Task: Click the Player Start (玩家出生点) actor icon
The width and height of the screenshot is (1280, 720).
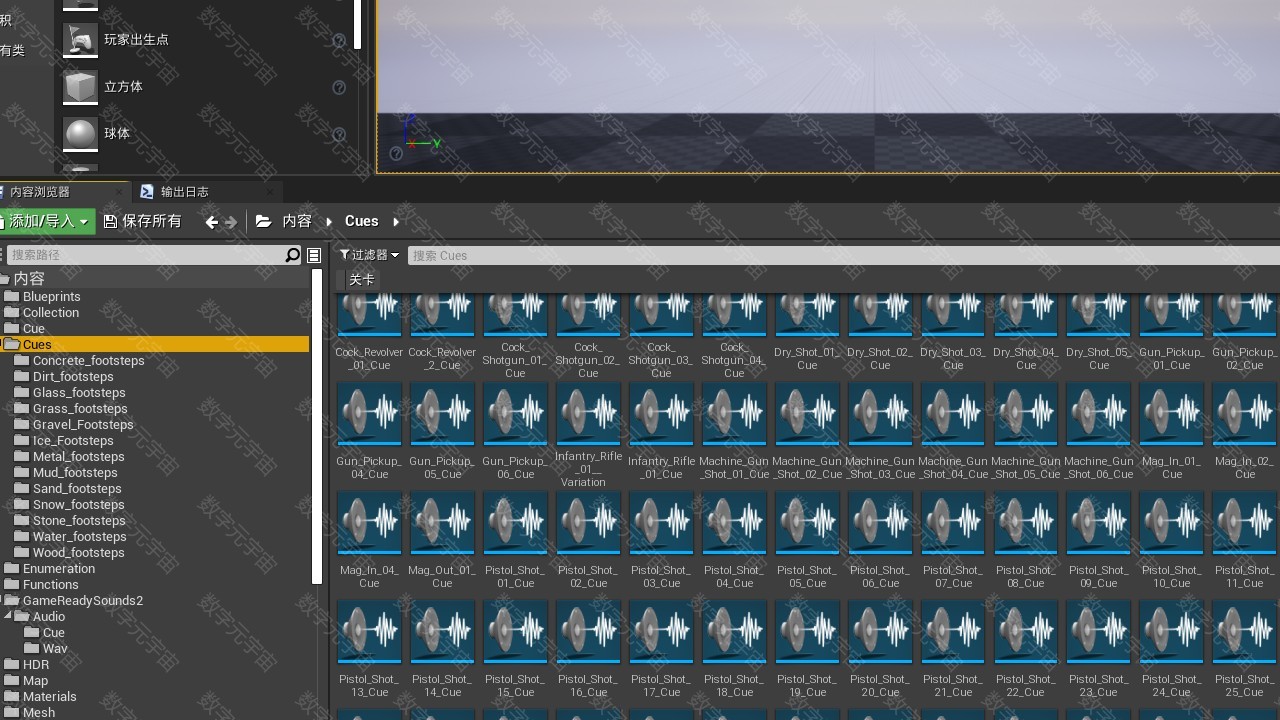Action: [x=80, y=40]
